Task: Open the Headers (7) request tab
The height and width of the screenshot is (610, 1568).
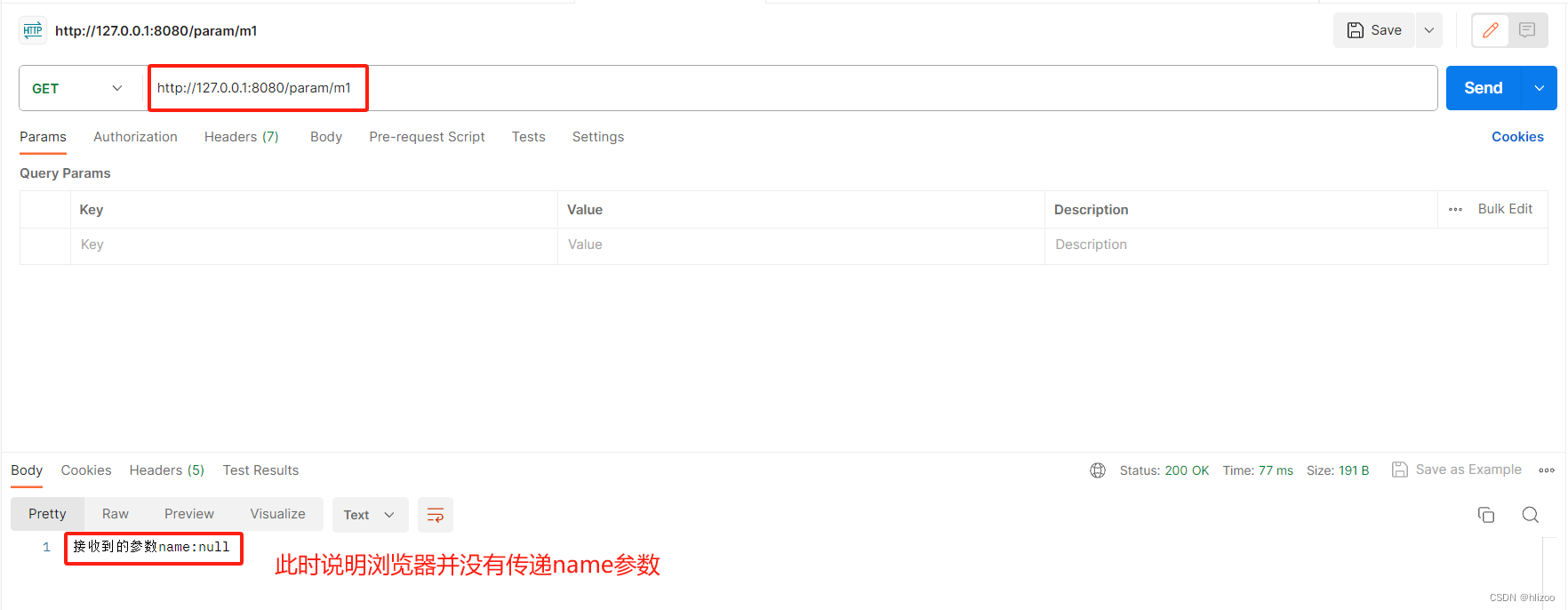Action: (242, 137)
